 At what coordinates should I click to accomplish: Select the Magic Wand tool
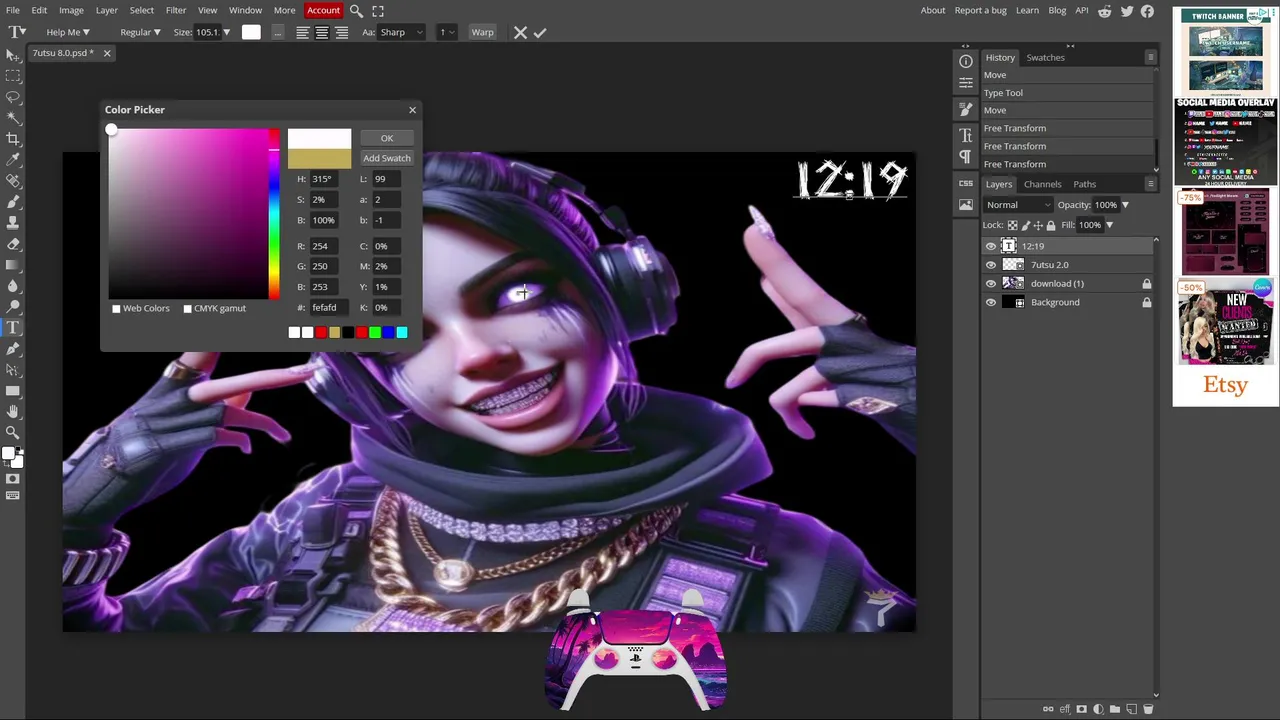[13, 118]
